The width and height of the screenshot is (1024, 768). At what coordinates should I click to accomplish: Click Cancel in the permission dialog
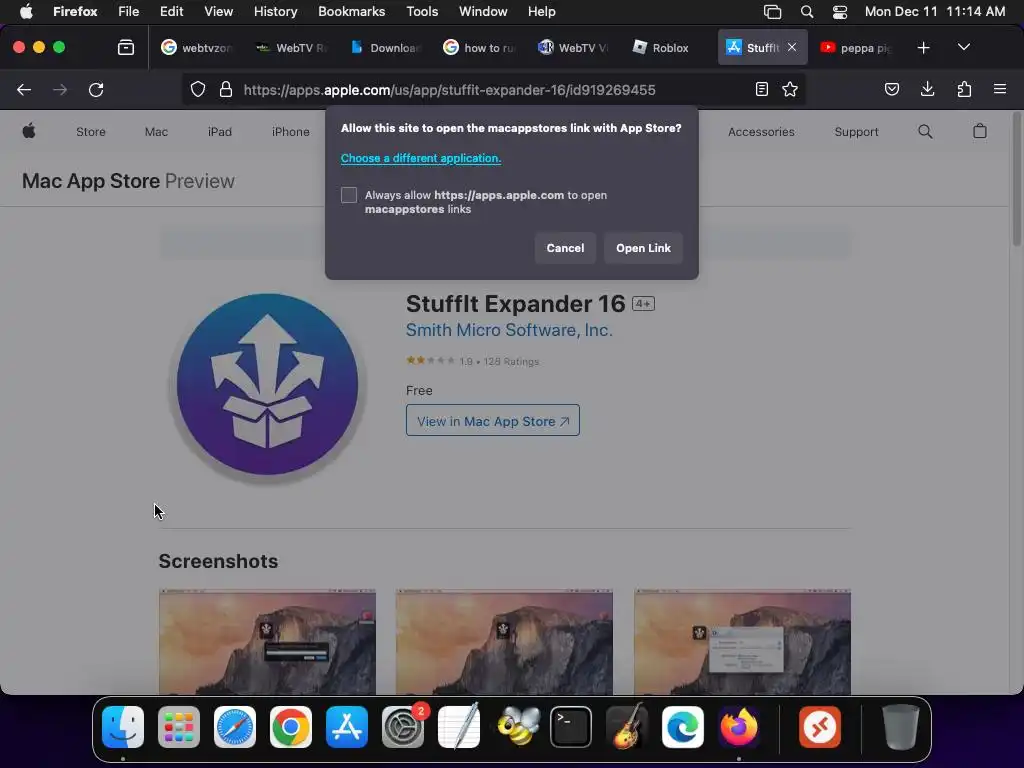tap(565, 248)
